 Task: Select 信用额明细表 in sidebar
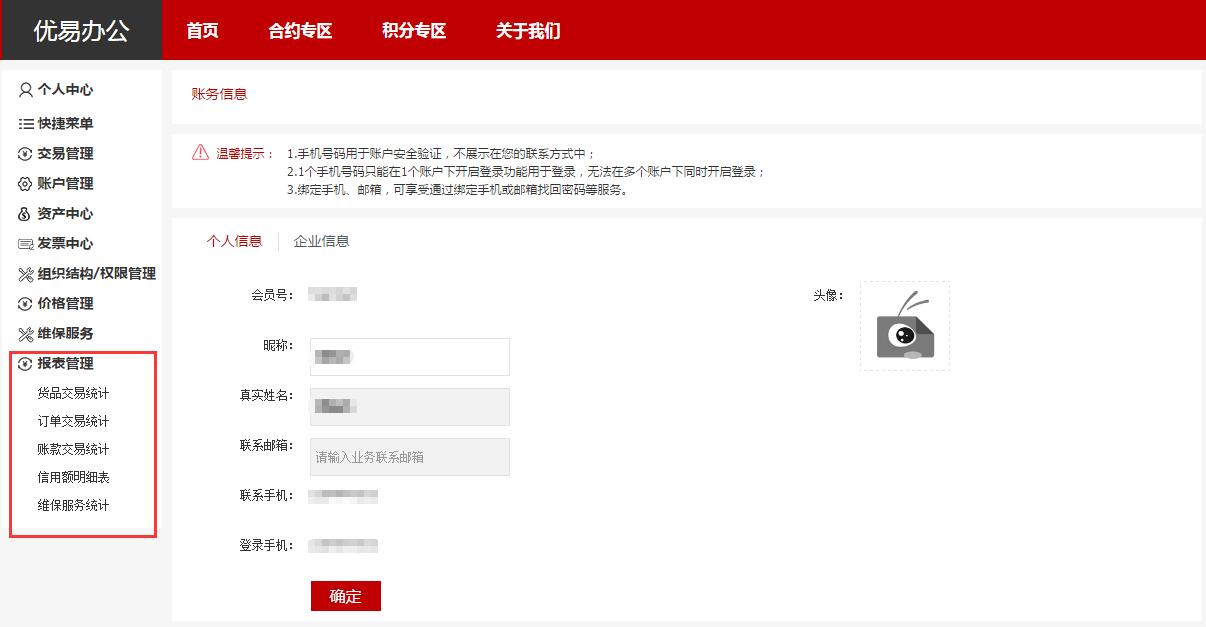[73, 477]
